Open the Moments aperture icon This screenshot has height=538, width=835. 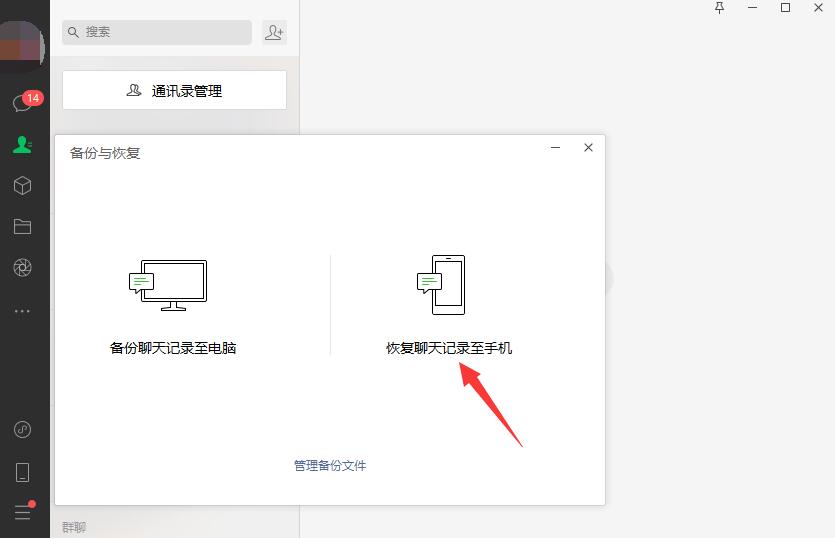(22, 267)
